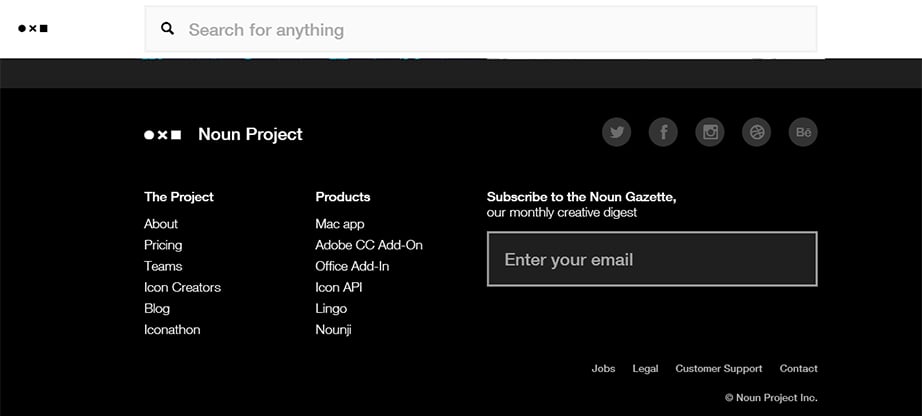Click the magnifier search icon

point(168,29)
